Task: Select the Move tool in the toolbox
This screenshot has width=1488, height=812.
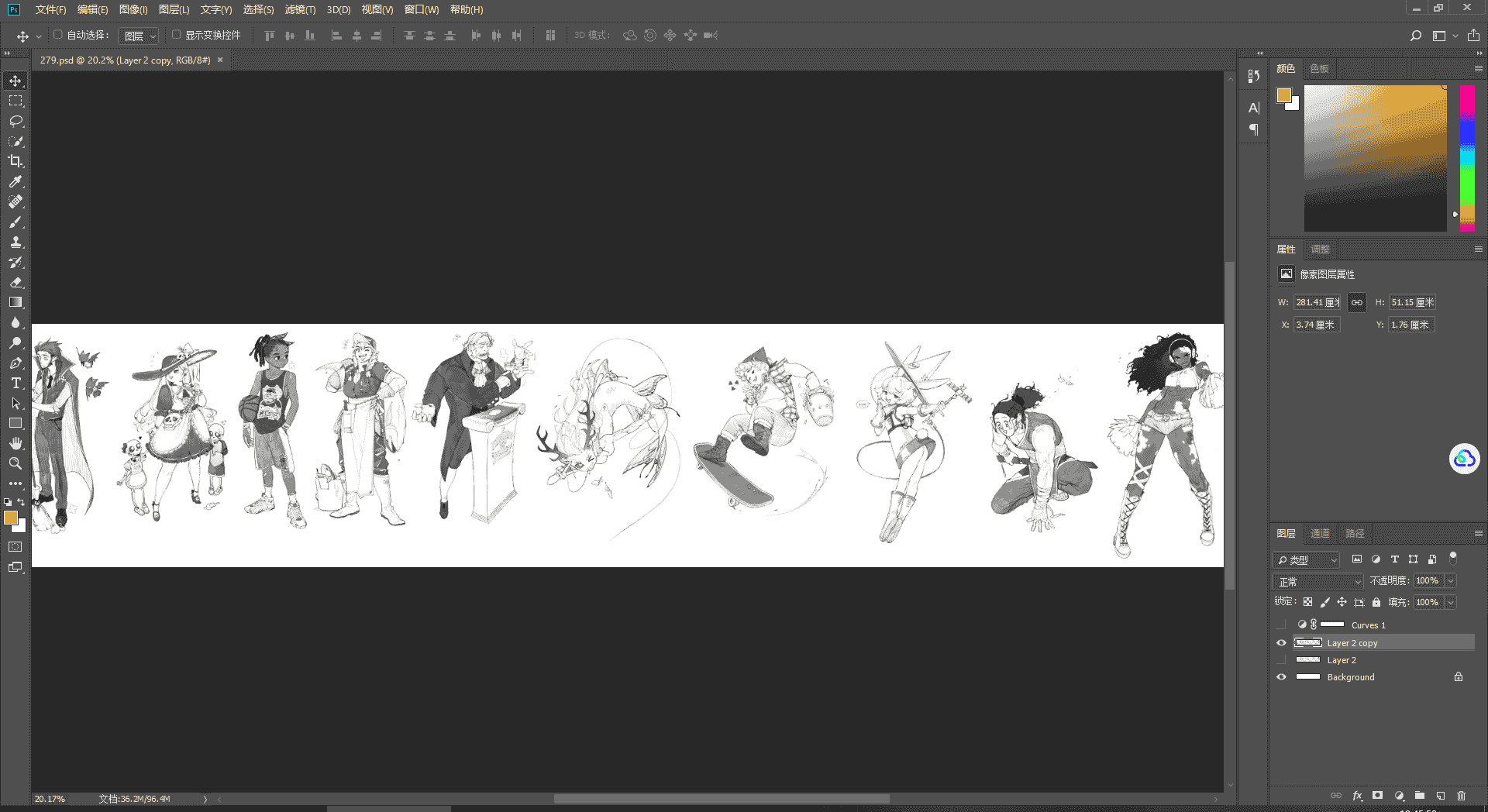Action: (x=15, y=81)
